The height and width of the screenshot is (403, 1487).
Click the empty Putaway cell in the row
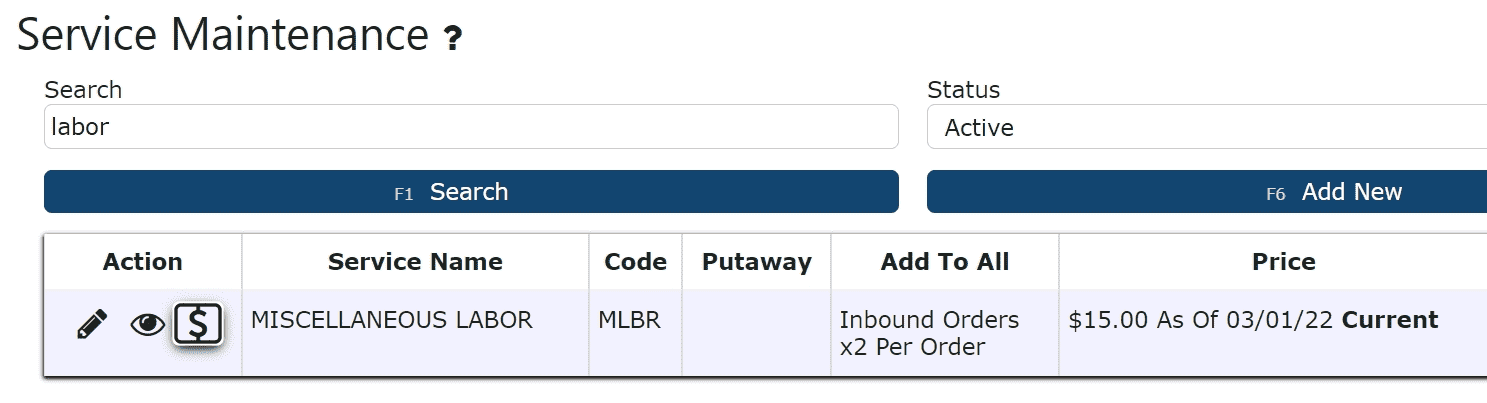point(757,333)
